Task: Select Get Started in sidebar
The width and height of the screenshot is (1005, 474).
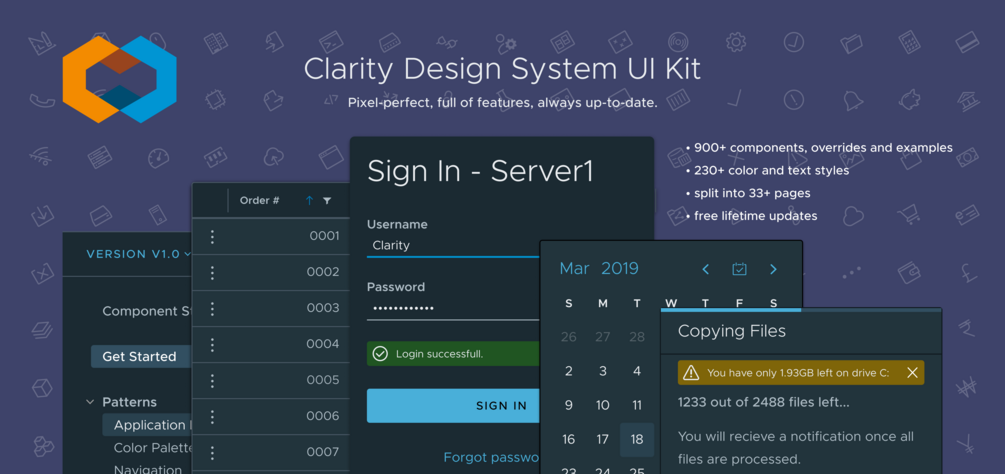Action: (141, 356)
